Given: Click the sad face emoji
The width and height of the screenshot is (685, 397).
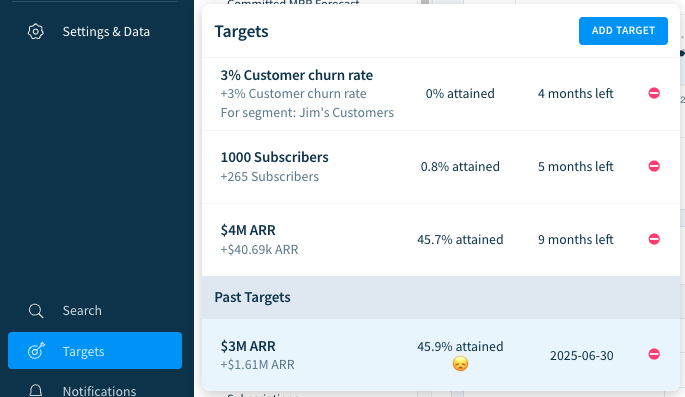Looking at the screenshot, I should click(x=460, y=364).
